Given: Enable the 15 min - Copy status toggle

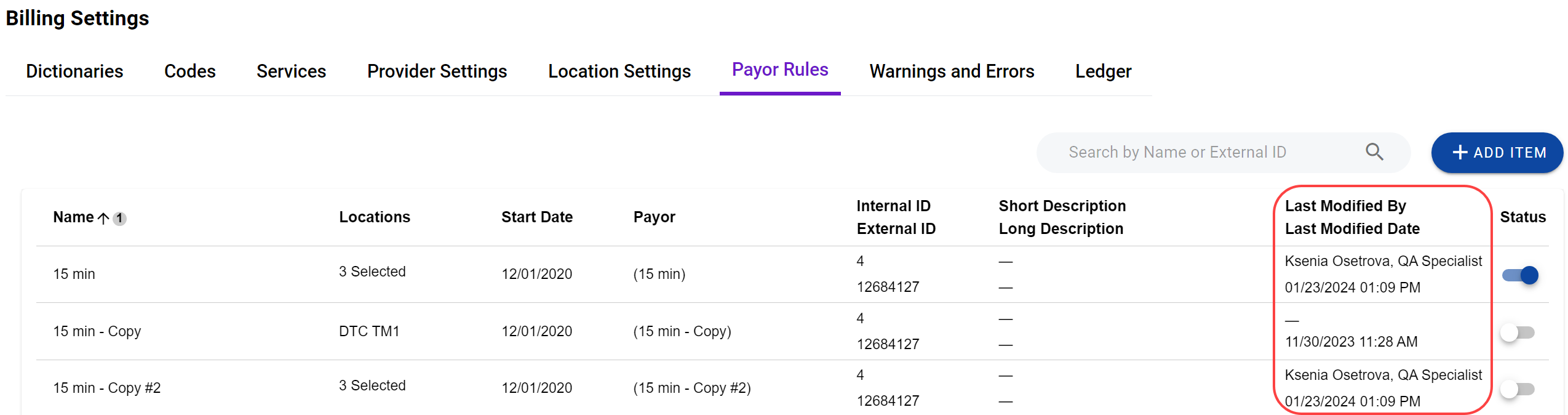Looking at the screenshot, I should [x=1517, y=332].
